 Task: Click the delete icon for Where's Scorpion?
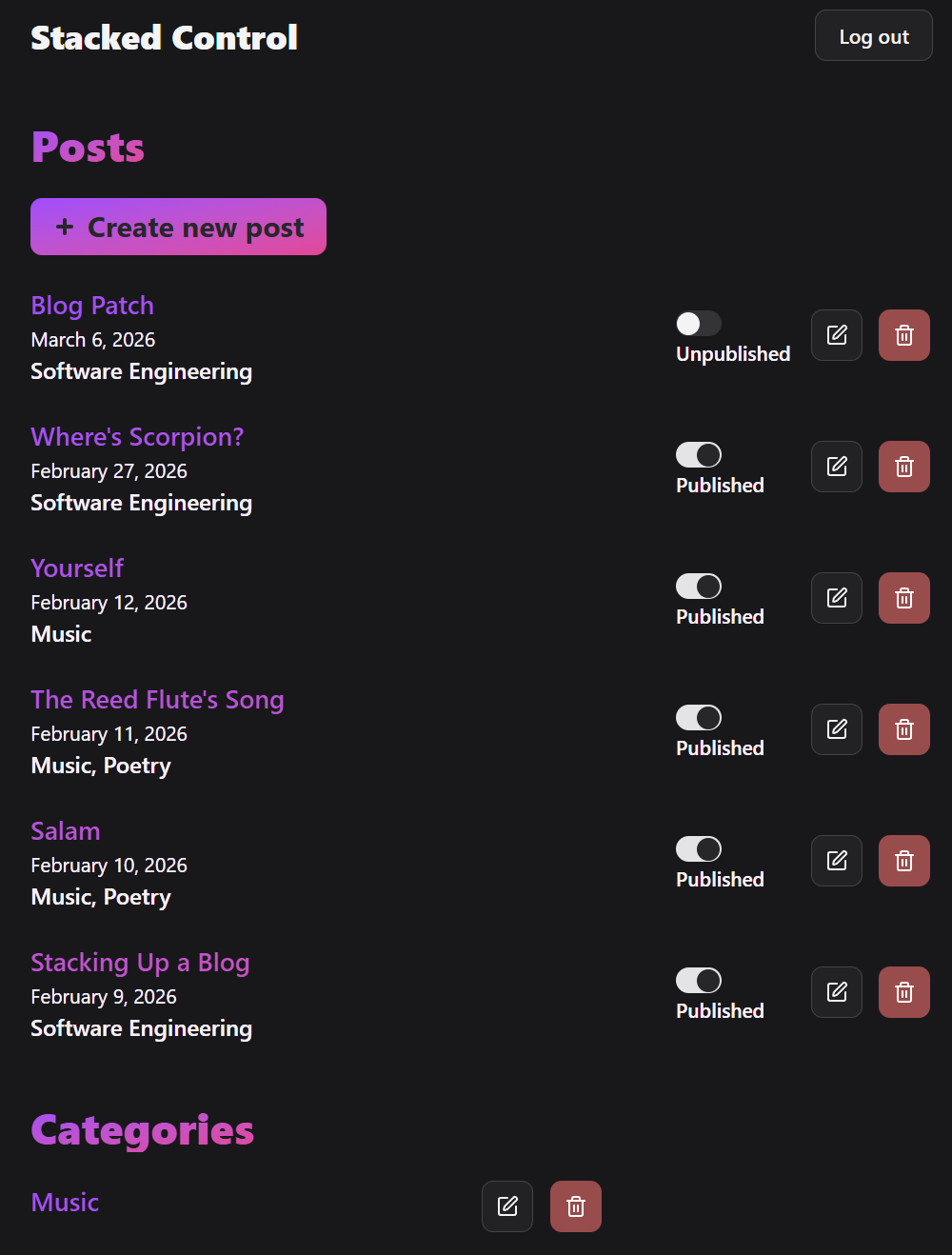[x=903, y=466]
